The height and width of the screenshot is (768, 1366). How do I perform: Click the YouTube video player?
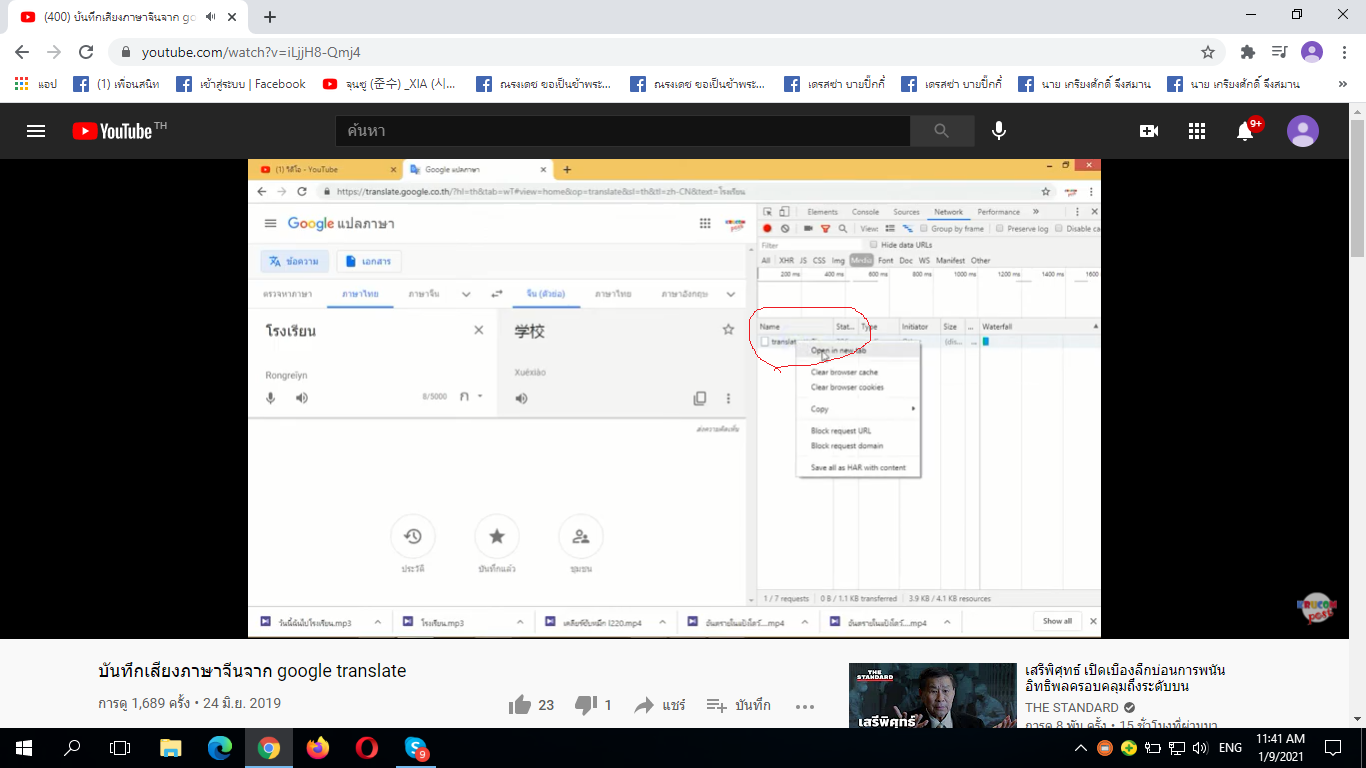click(674, 398)
